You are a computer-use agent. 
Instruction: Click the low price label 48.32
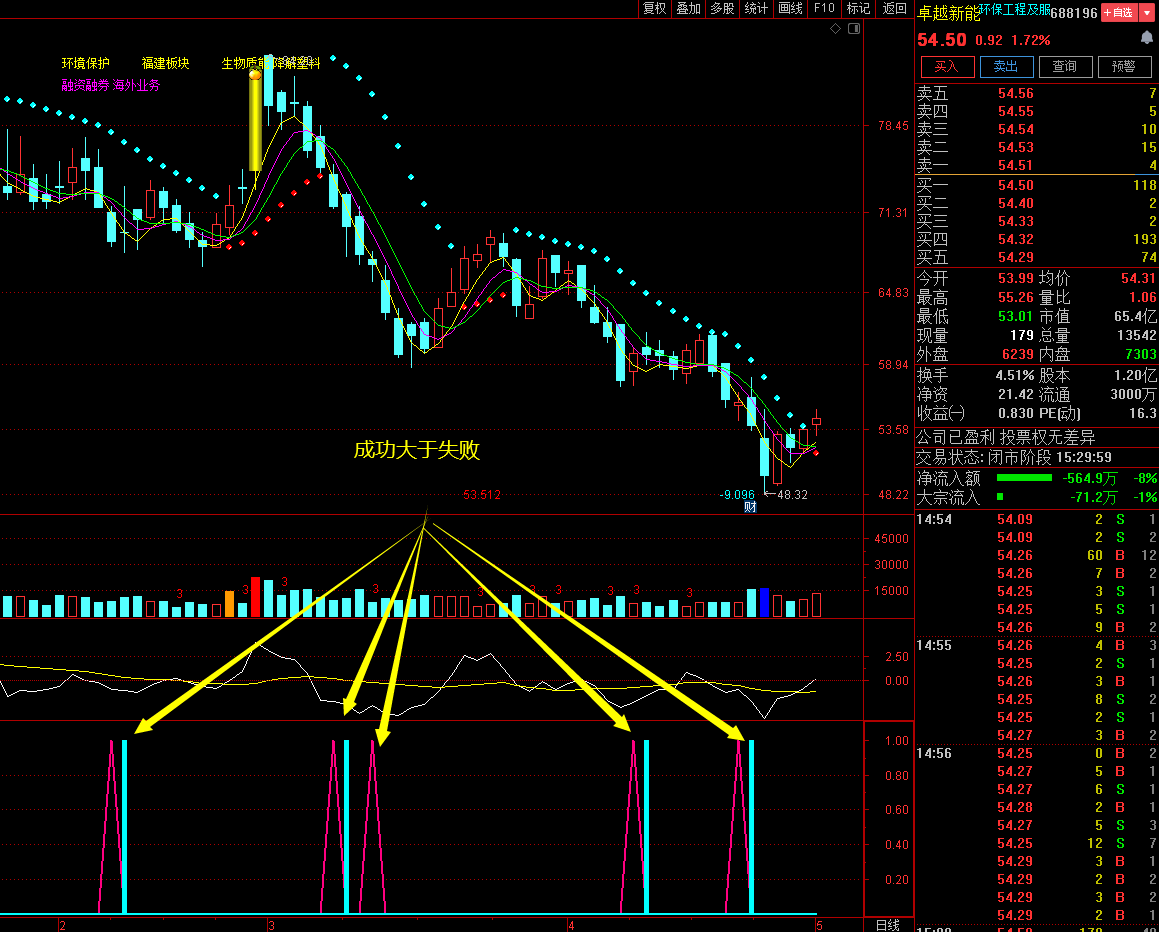pos(792,494)
